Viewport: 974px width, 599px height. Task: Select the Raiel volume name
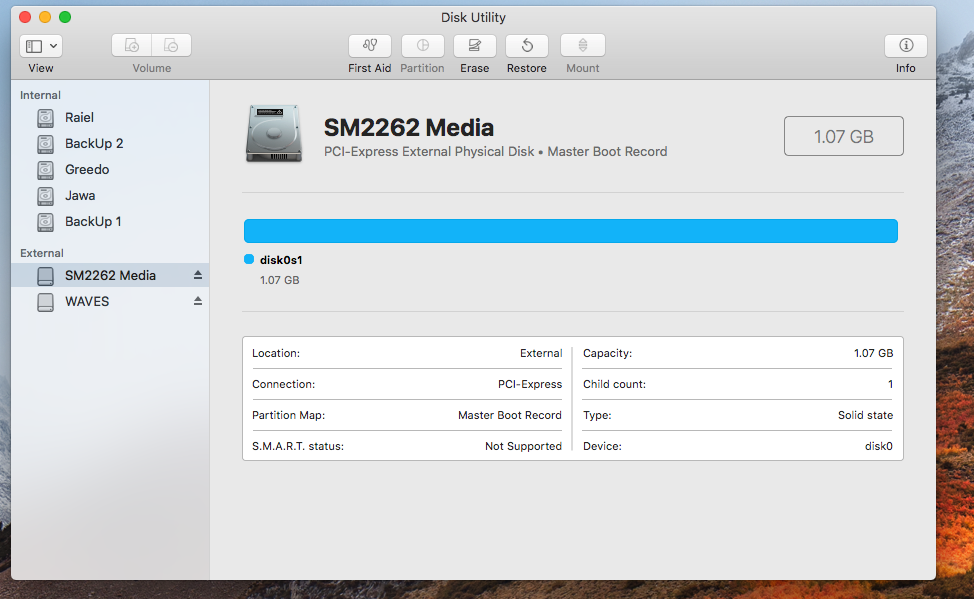[80, 117]
